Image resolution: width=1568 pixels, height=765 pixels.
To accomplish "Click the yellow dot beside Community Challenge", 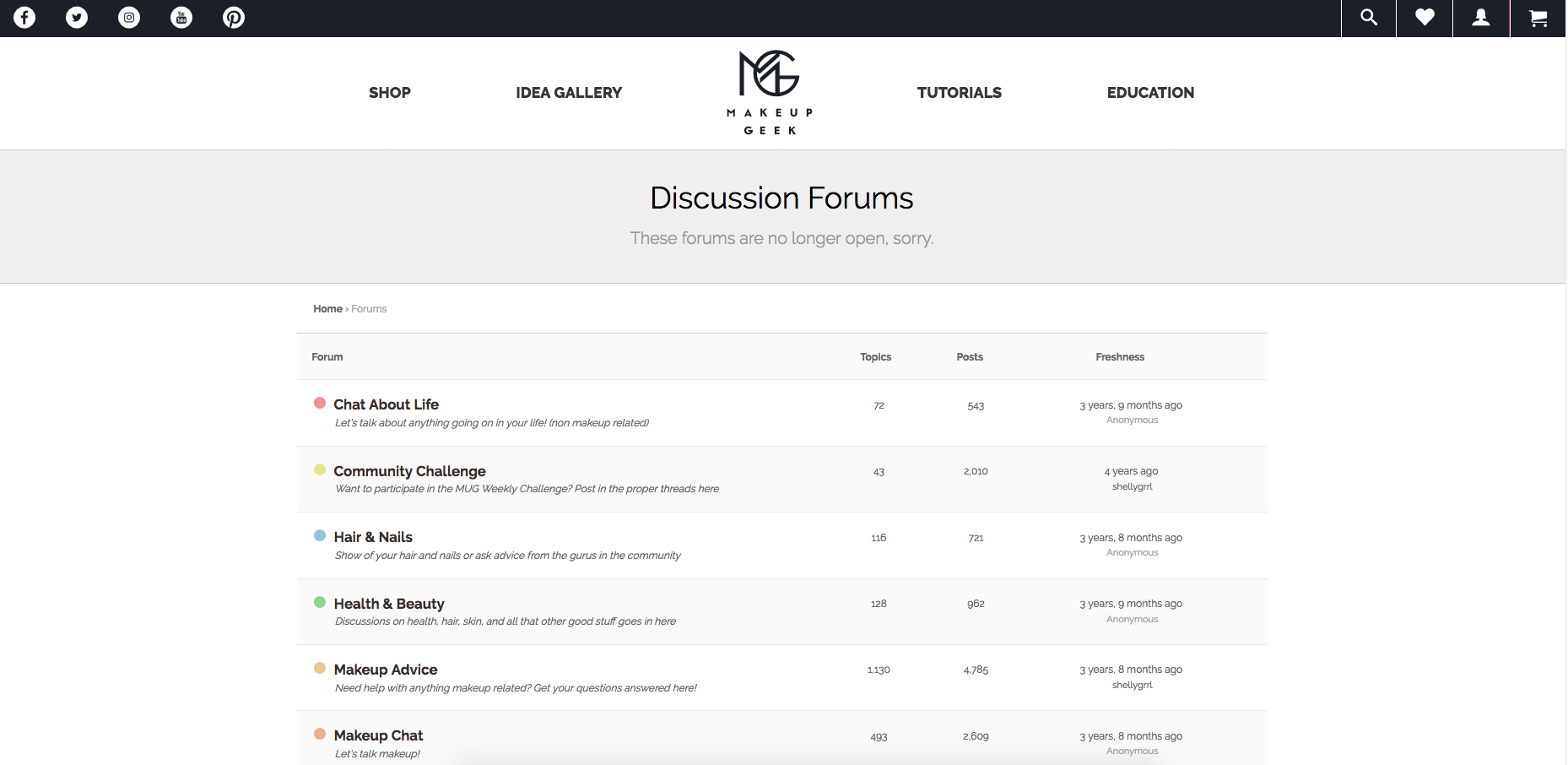I will pos(320,469).
